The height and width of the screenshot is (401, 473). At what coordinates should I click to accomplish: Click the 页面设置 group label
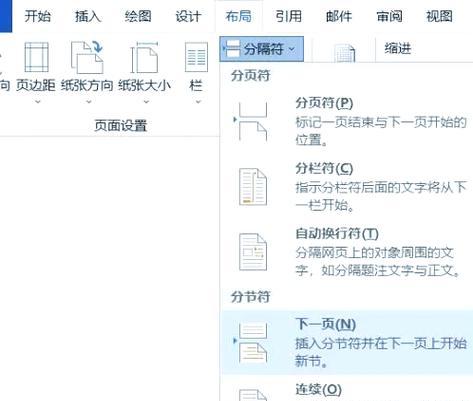120,126
